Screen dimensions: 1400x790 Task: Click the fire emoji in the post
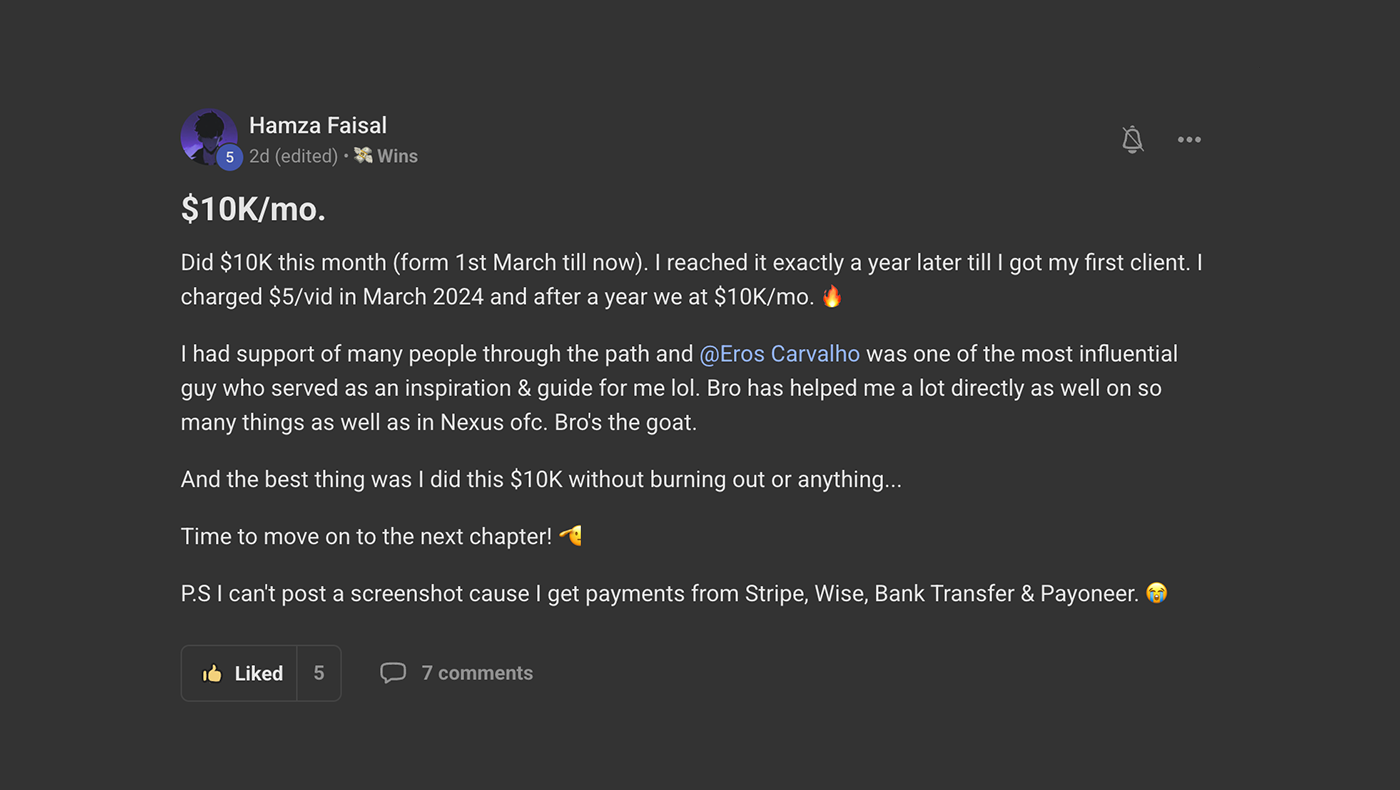(831, 296)
